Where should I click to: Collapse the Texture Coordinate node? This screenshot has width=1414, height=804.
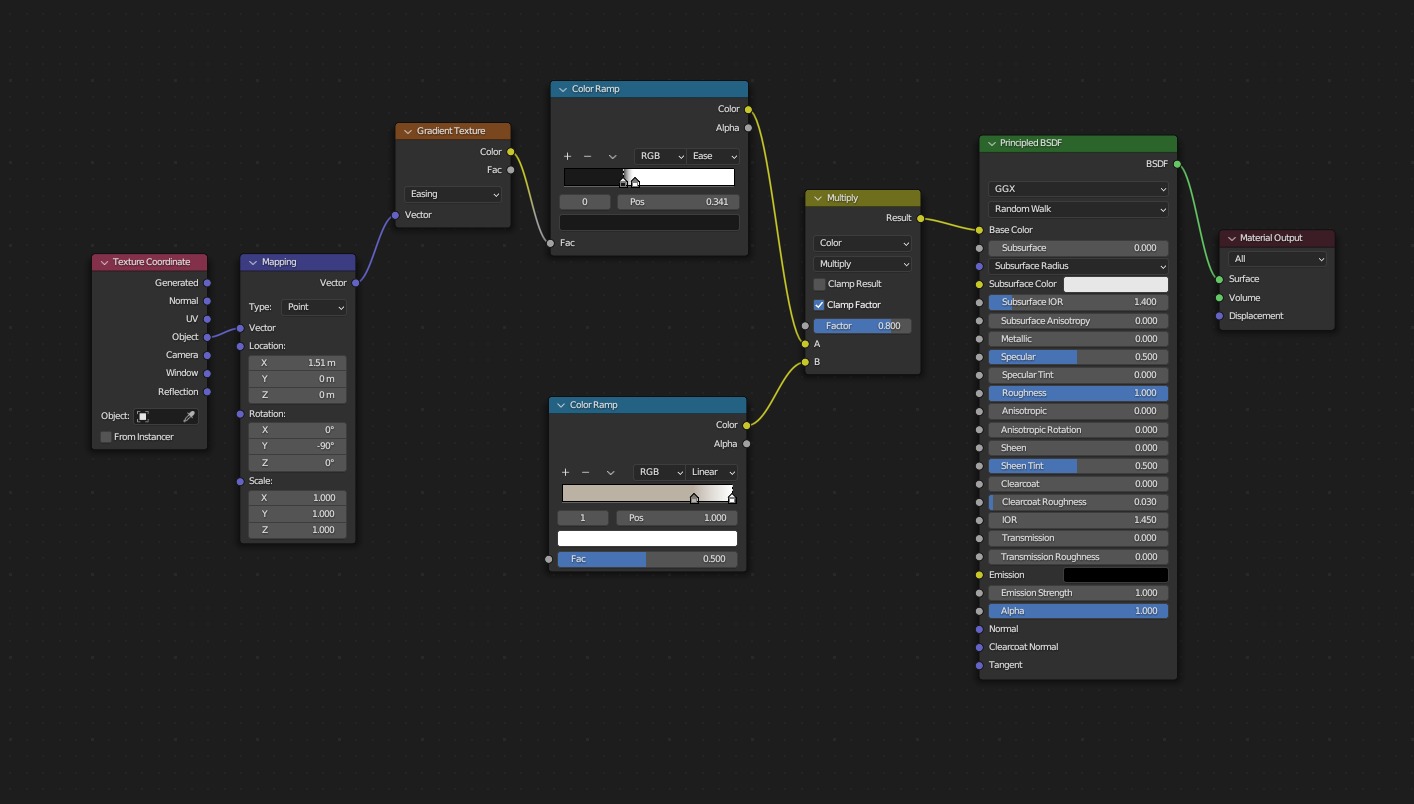pos(104,262)
